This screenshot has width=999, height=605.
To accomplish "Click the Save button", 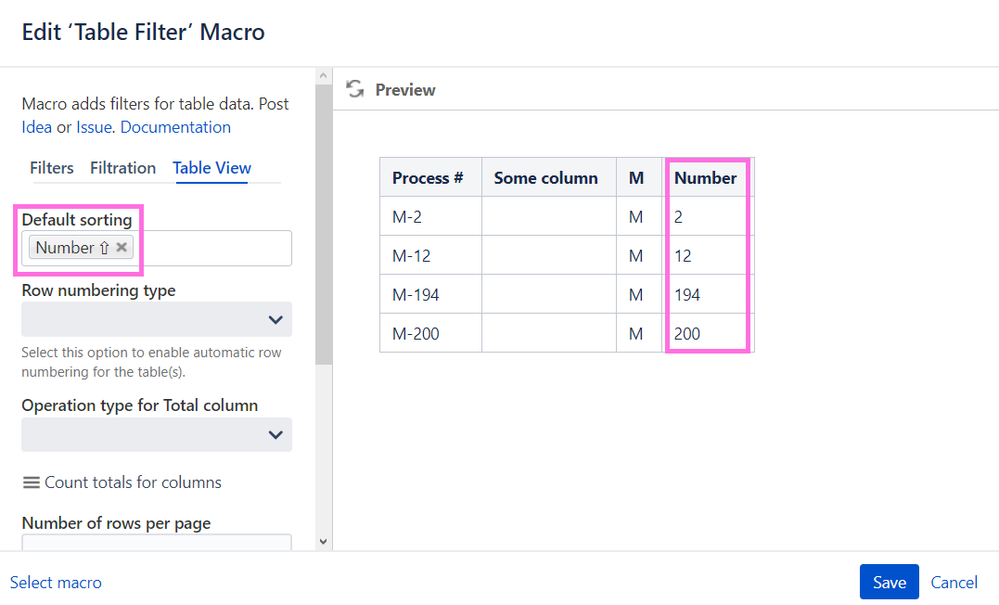I will (x=889, y=582).
